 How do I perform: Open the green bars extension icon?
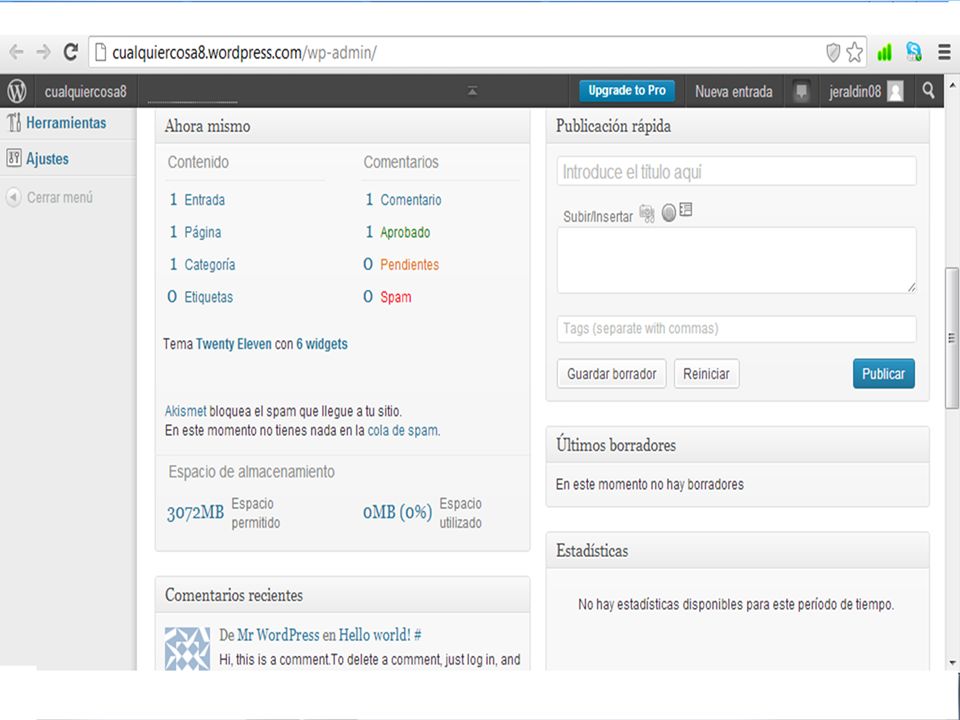[x=884, y=53]
